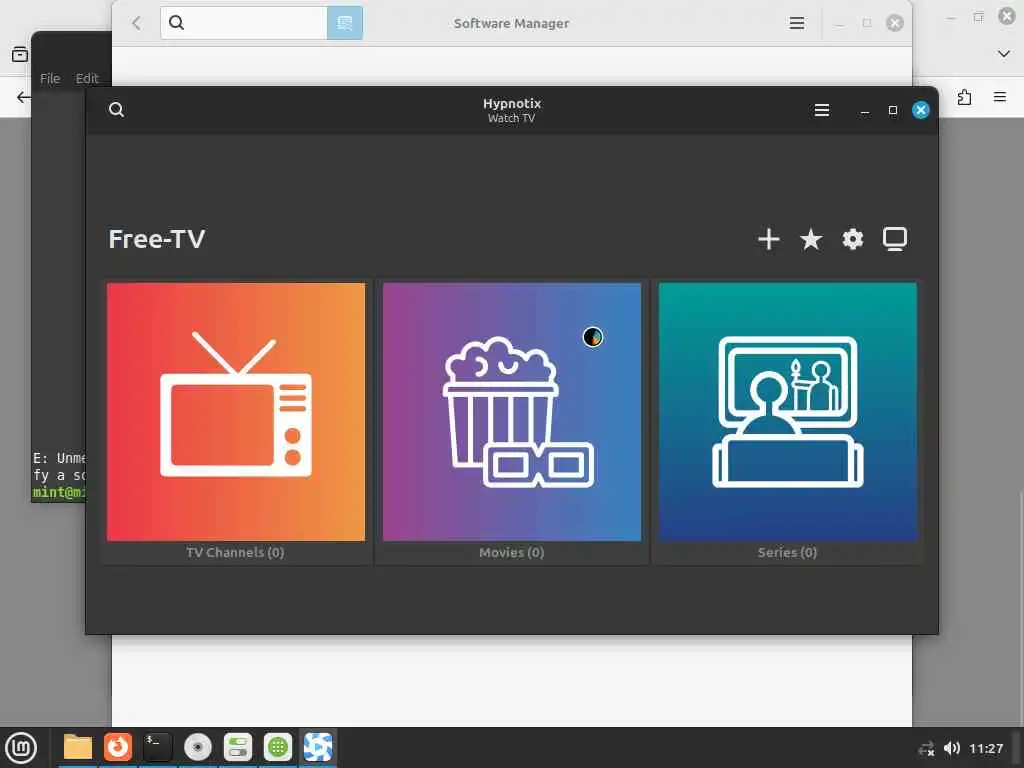This screenshot has width=1024, height=768.
Task: Click the Series (0) label
Action: pos(787,552)
